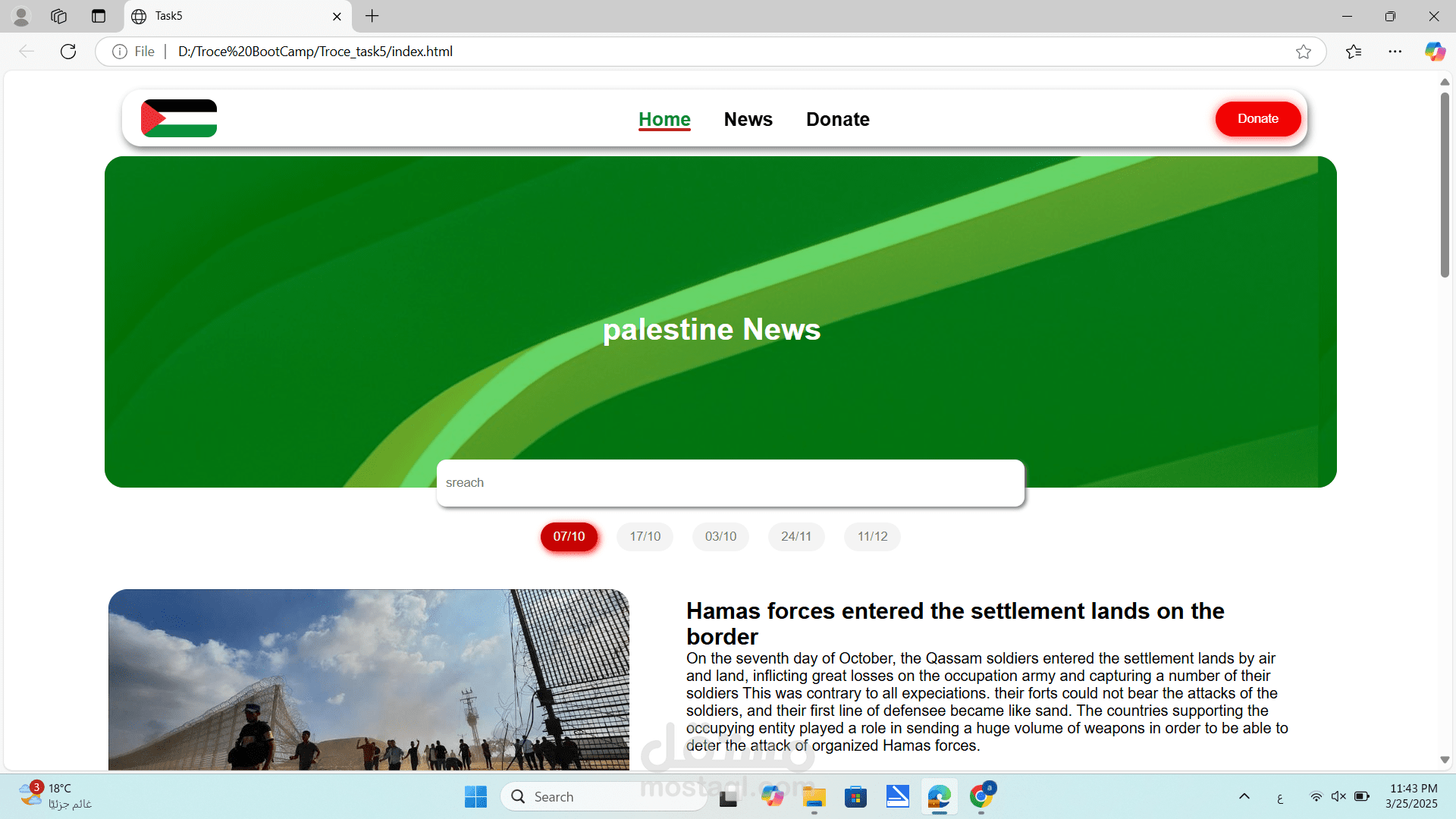Open Microsoft Store from the taskbar
The width and height of the screenshot is (1456, 819).
[x=856, y=796]
